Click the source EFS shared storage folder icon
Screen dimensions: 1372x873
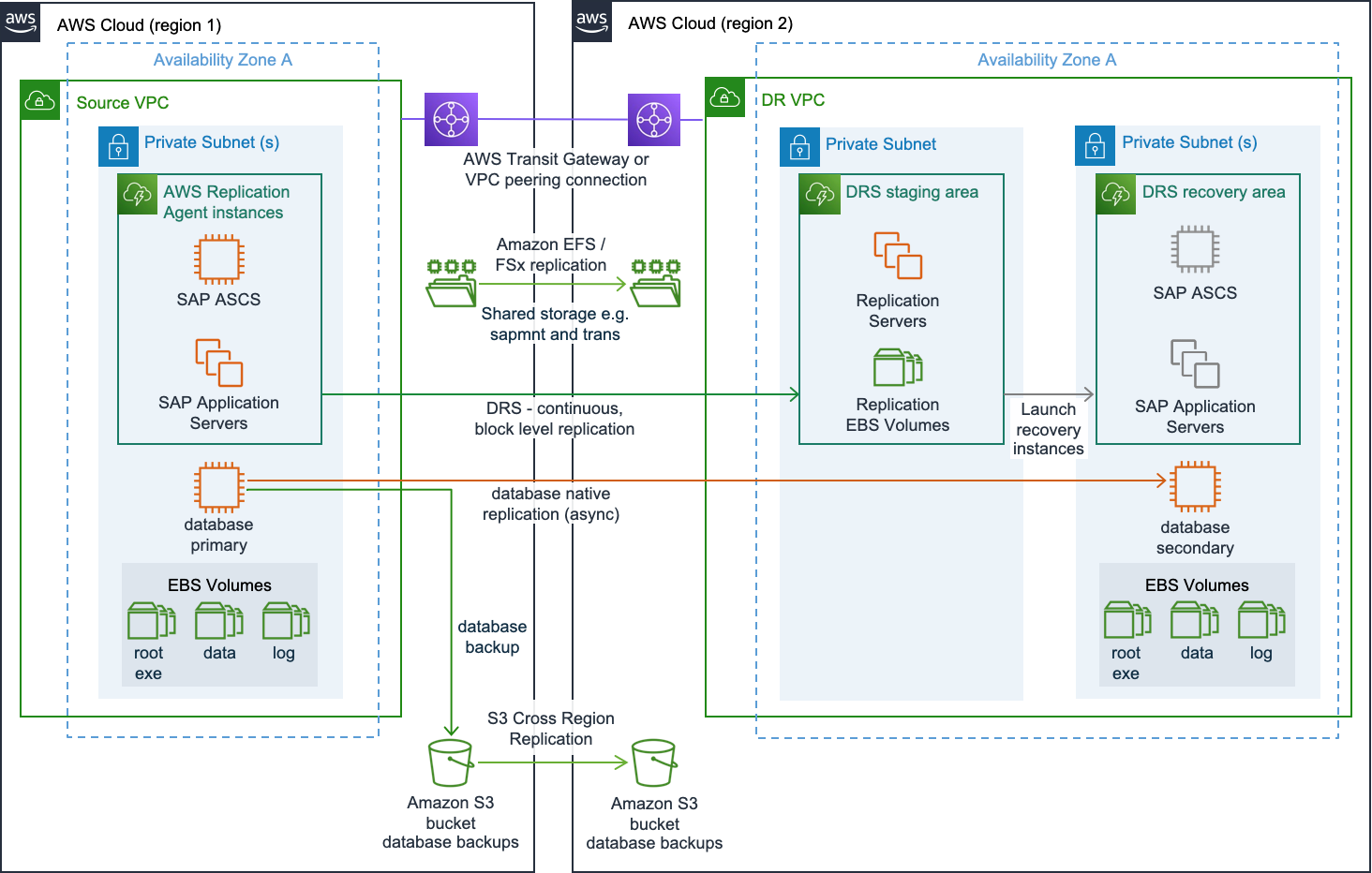click(451, 283)
